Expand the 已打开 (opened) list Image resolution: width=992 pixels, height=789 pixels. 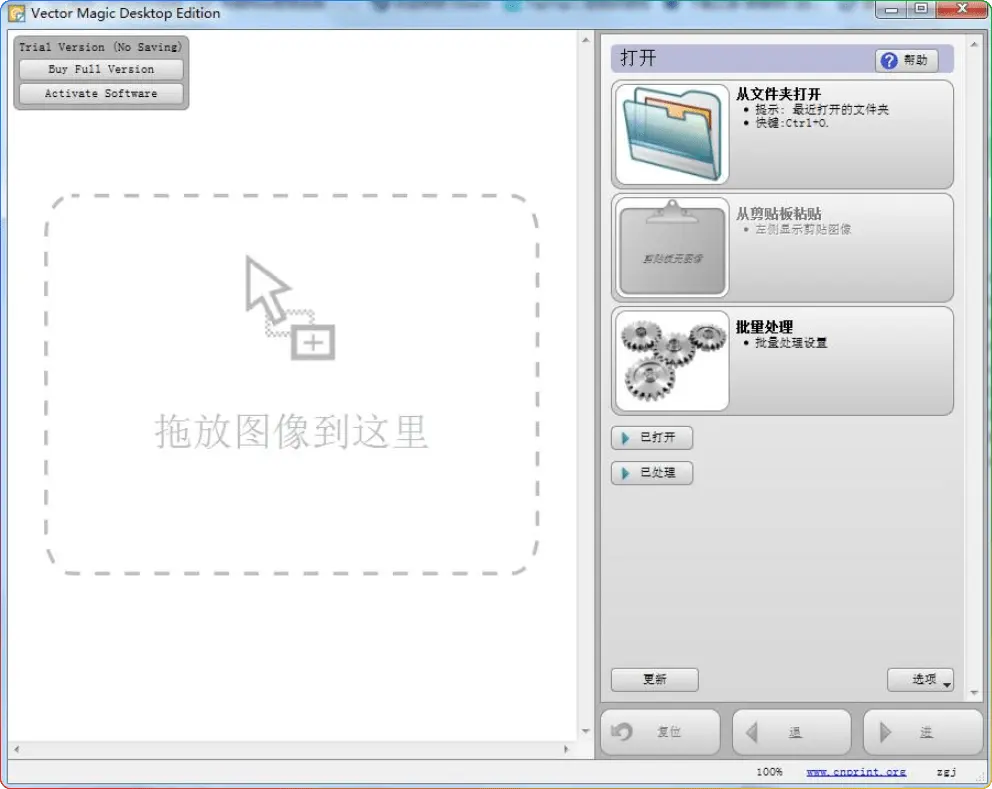click(x=651, y=438)
